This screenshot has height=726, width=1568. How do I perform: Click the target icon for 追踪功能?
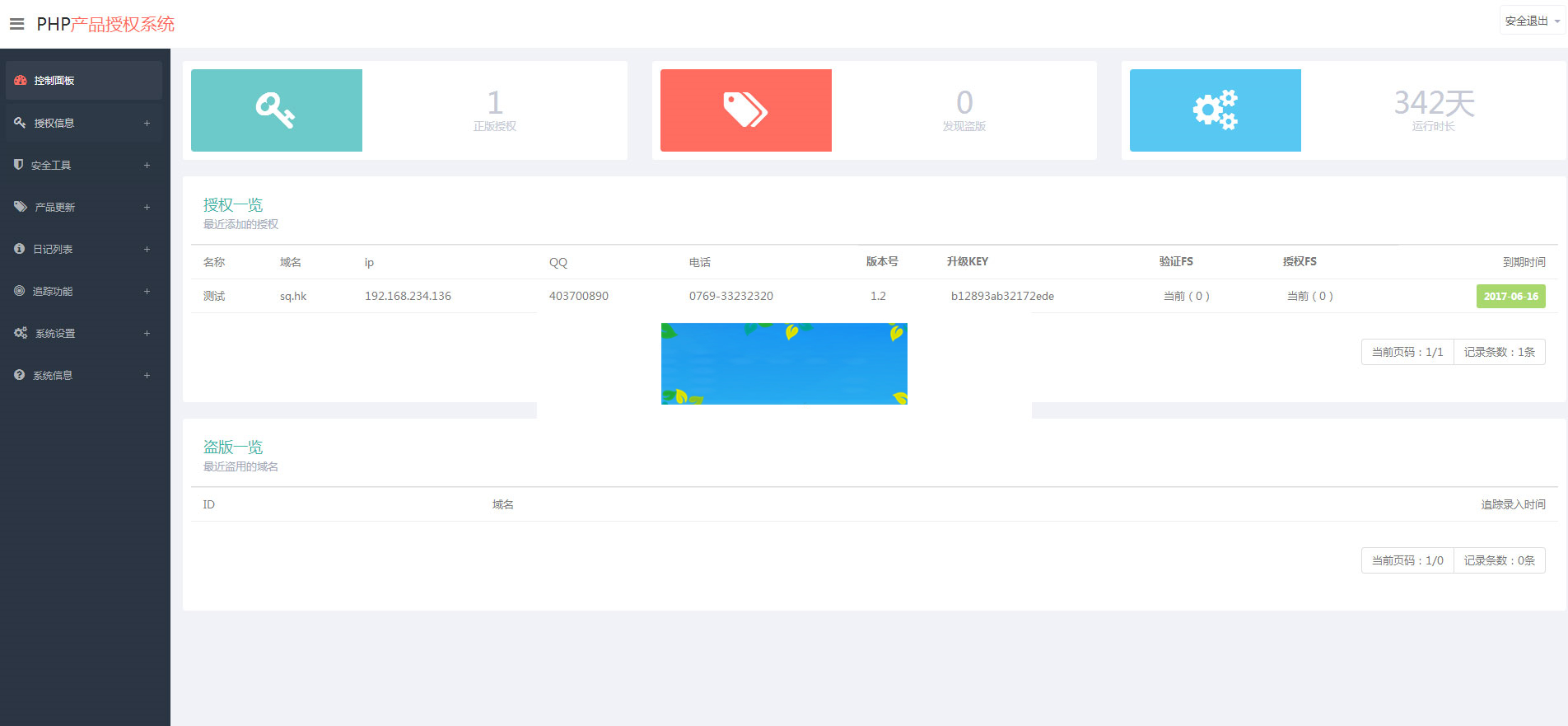tap(20, 291)
